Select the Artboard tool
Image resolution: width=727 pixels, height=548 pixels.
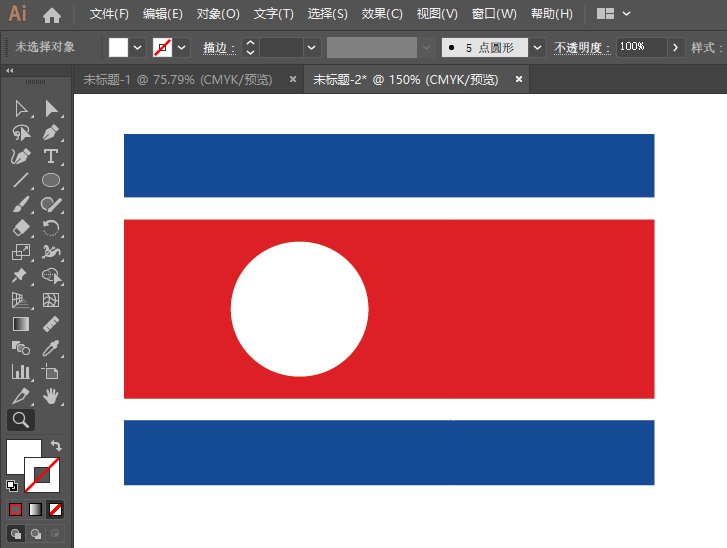(50, 372)
